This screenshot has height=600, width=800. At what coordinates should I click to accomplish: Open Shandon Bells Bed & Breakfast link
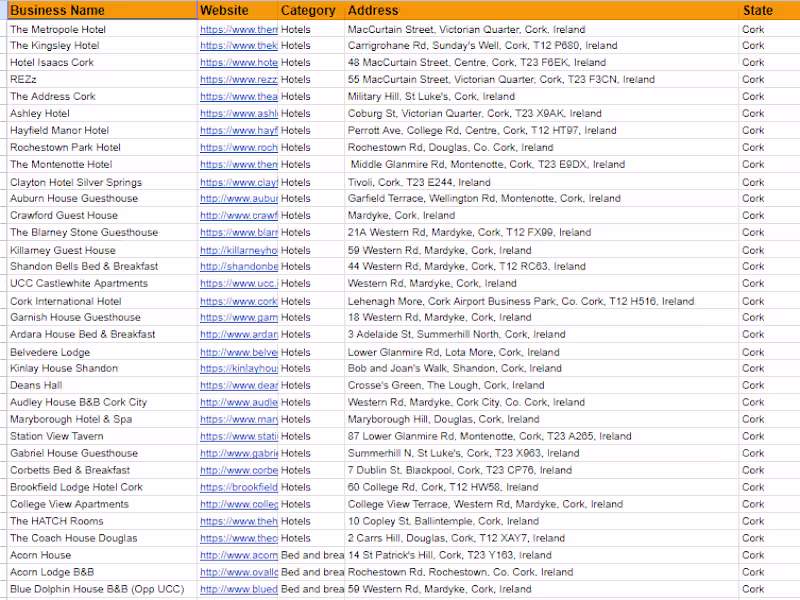239,266
